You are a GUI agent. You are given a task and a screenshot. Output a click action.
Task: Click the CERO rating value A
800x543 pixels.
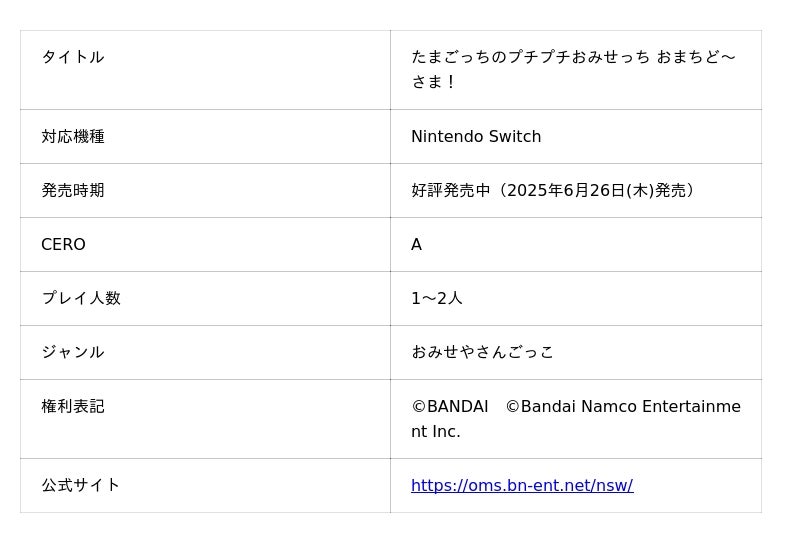417,245
